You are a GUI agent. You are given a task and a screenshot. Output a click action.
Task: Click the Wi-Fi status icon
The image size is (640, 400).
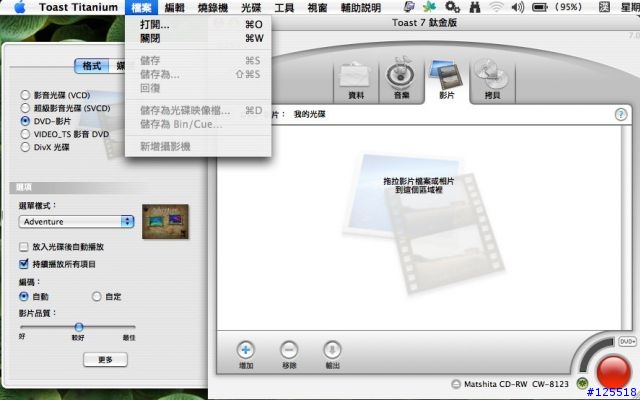point(496,7)
